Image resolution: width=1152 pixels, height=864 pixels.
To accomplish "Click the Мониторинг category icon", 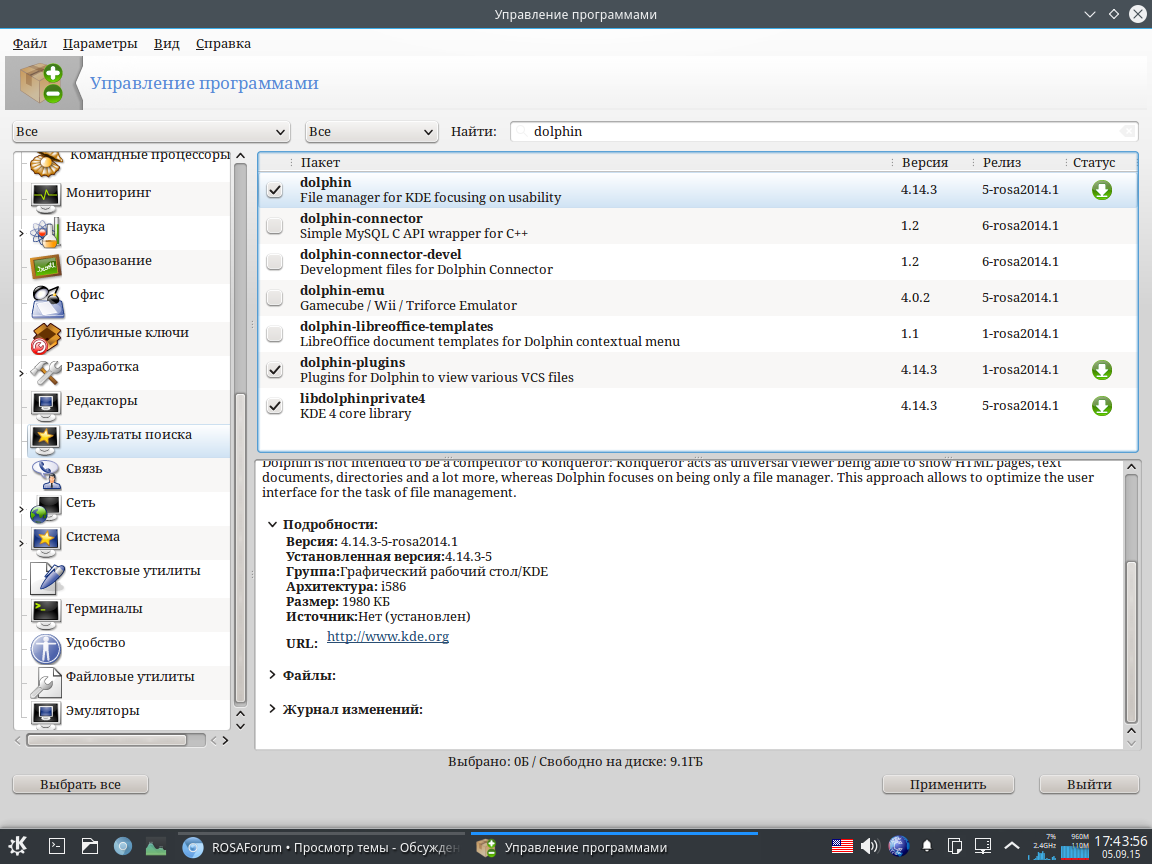I will (46, 195).
